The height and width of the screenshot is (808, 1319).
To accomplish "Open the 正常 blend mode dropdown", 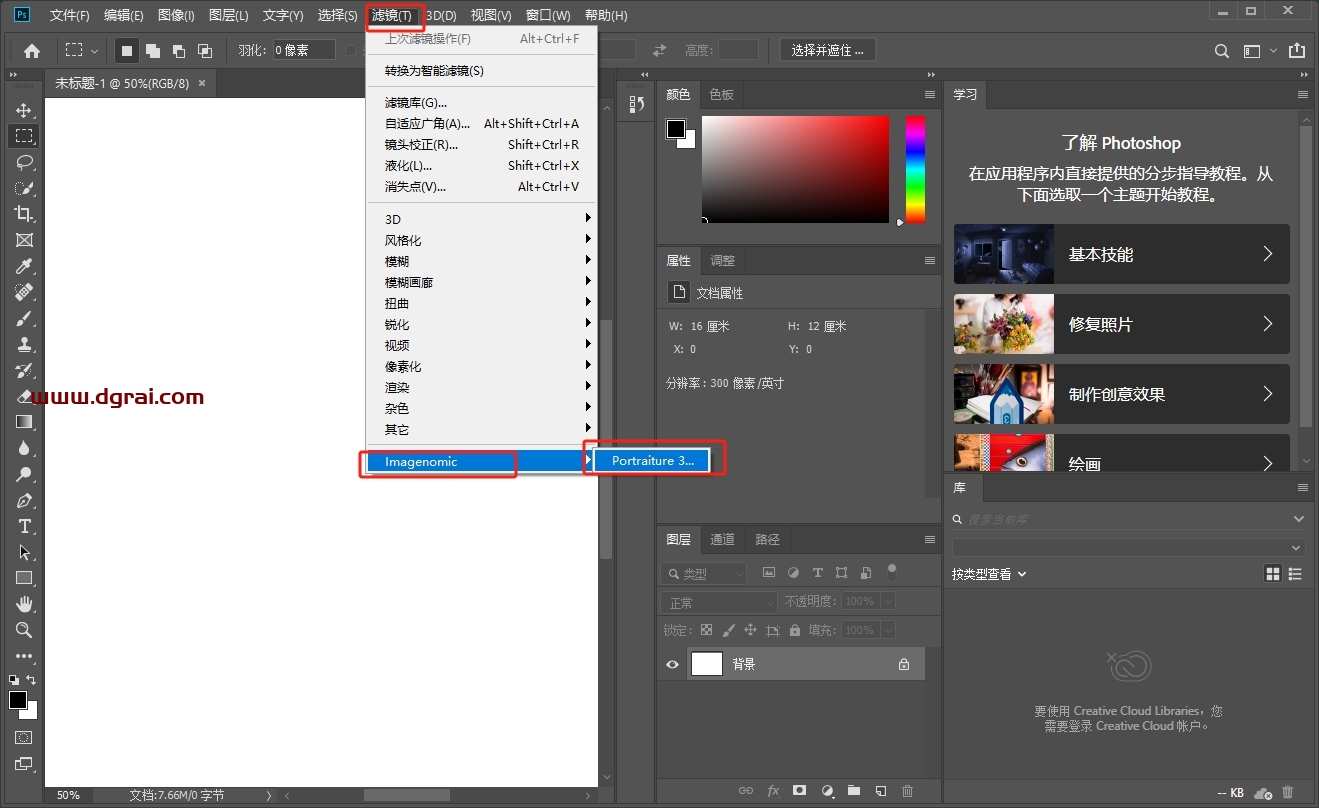I will pos(719,603).
